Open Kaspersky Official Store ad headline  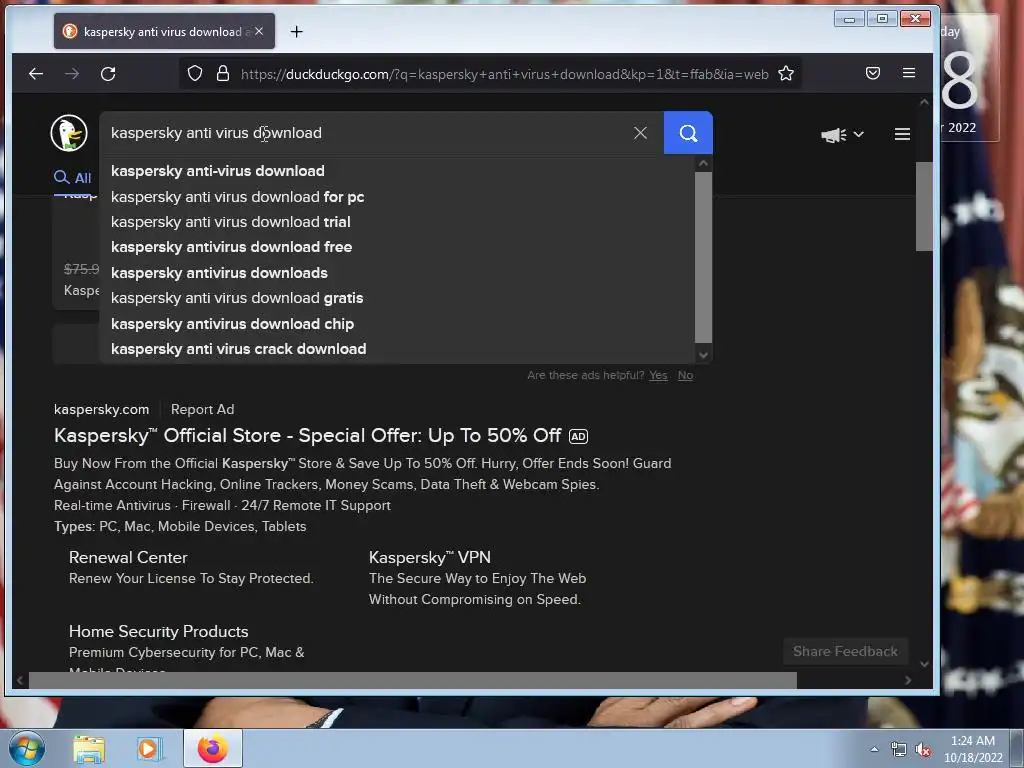(308, 436)
